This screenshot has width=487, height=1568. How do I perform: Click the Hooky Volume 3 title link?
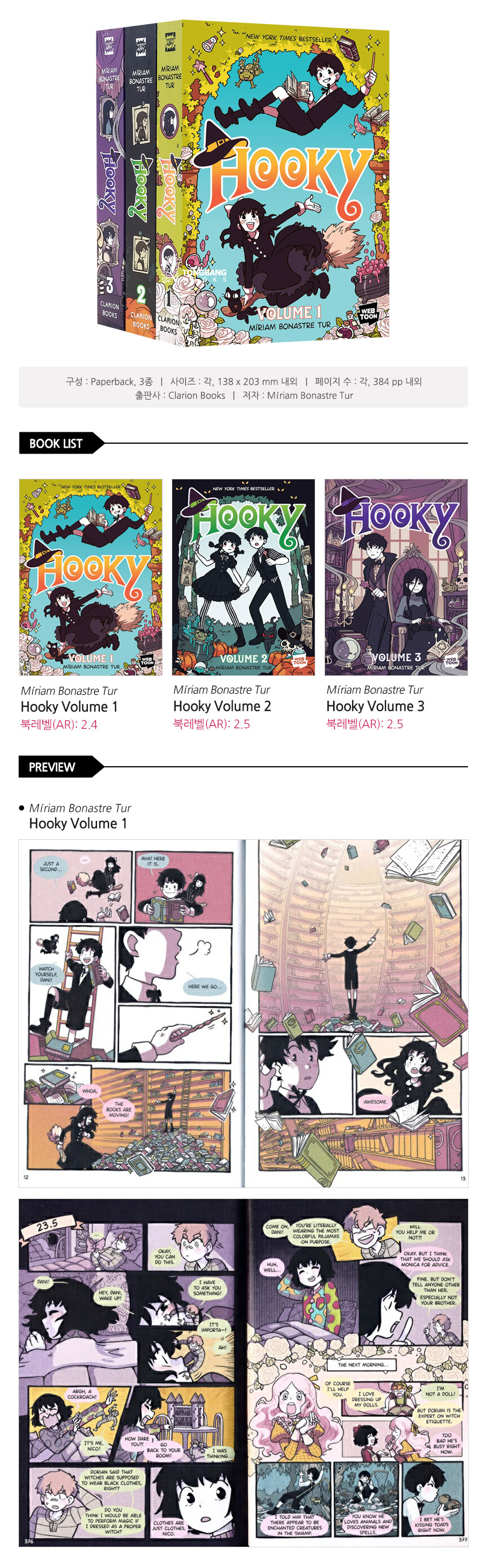point(375,706)
